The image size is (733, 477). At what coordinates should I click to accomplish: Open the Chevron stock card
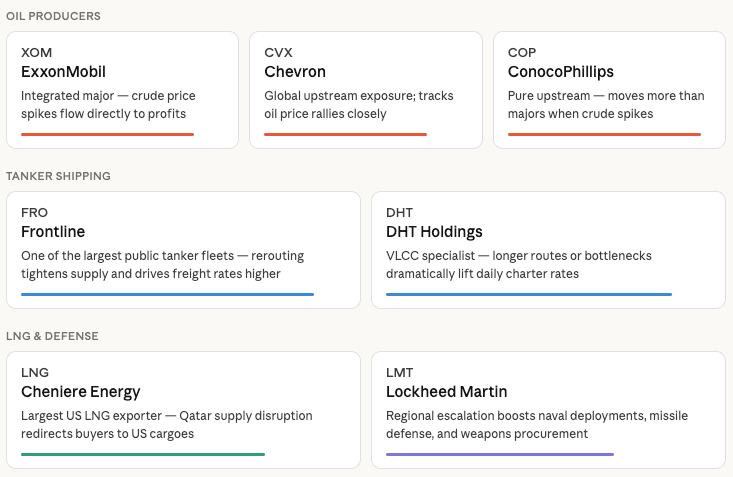366,90
